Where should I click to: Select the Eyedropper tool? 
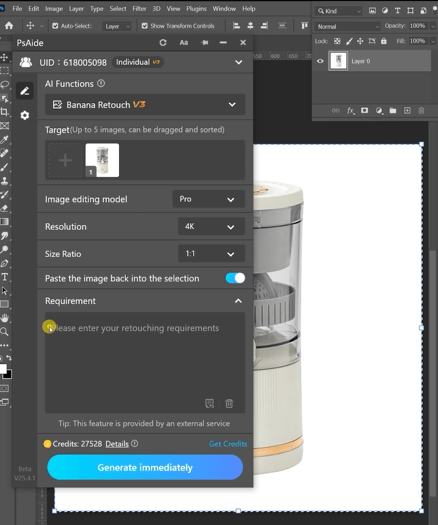tap(4, 139)
